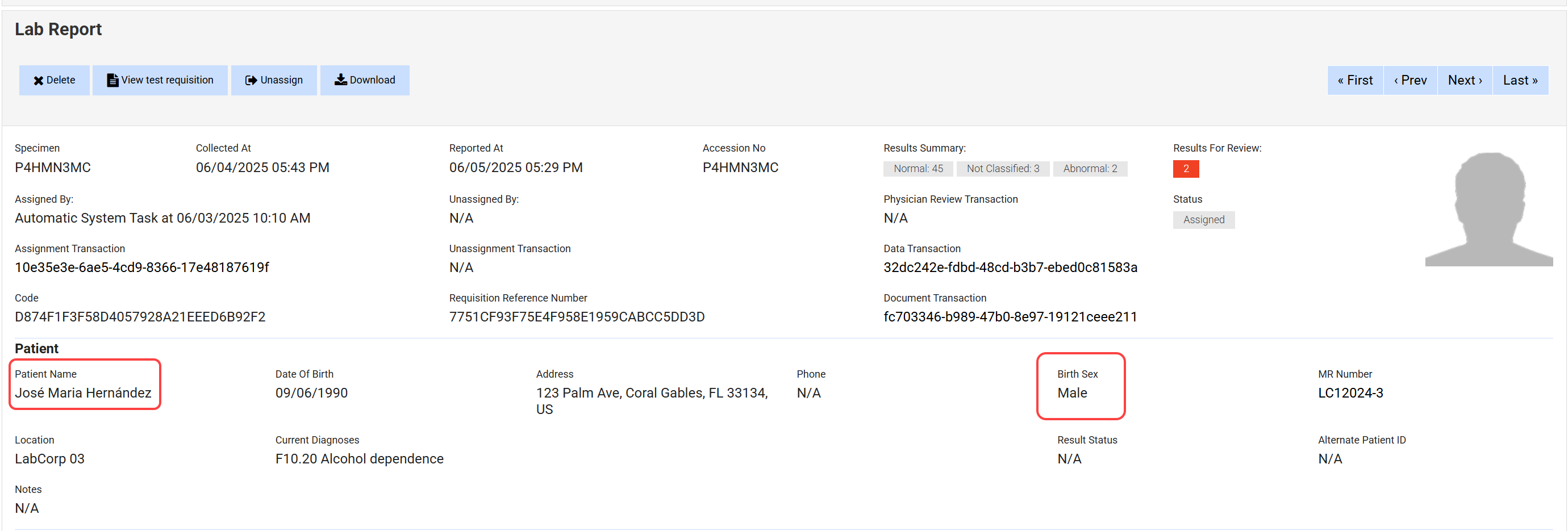Download the lab report
The height and width of the screenshot is (531, 1568).
coord(365,80)
